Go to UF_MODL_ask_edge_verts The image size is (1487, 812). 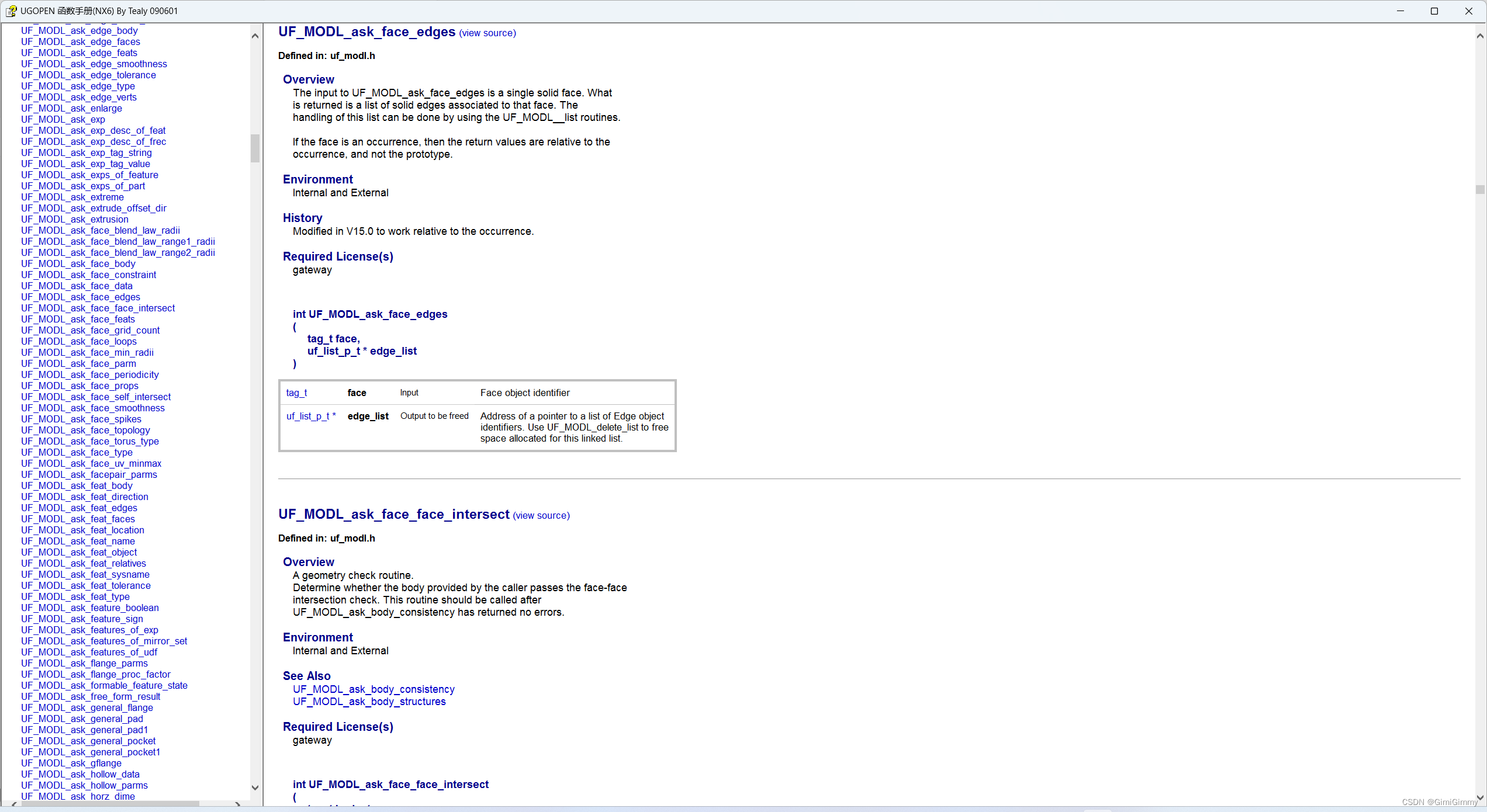click(79, 97)
